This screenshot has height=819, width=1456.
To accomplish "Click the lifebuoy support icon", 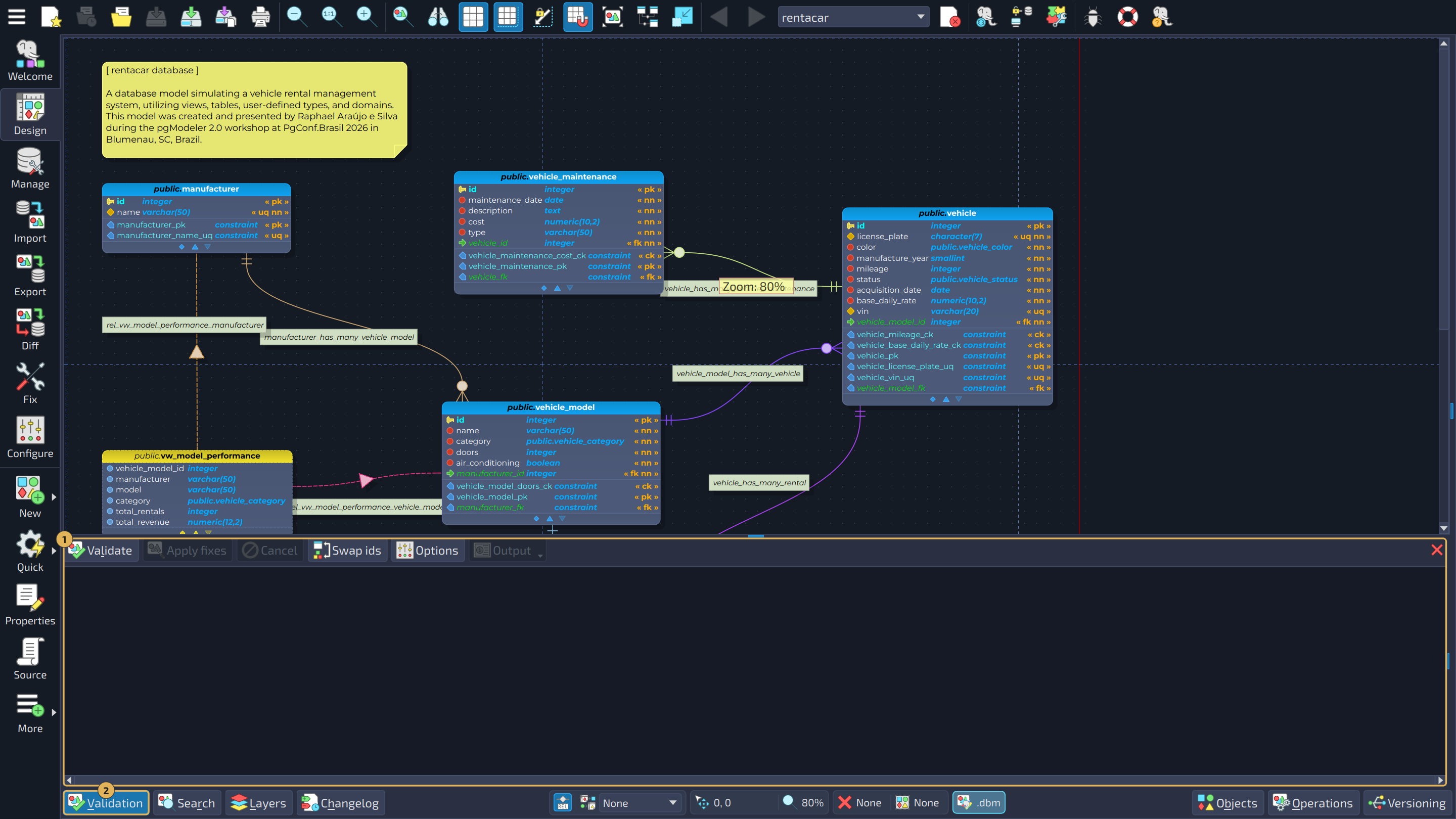I will (1127, 17).
